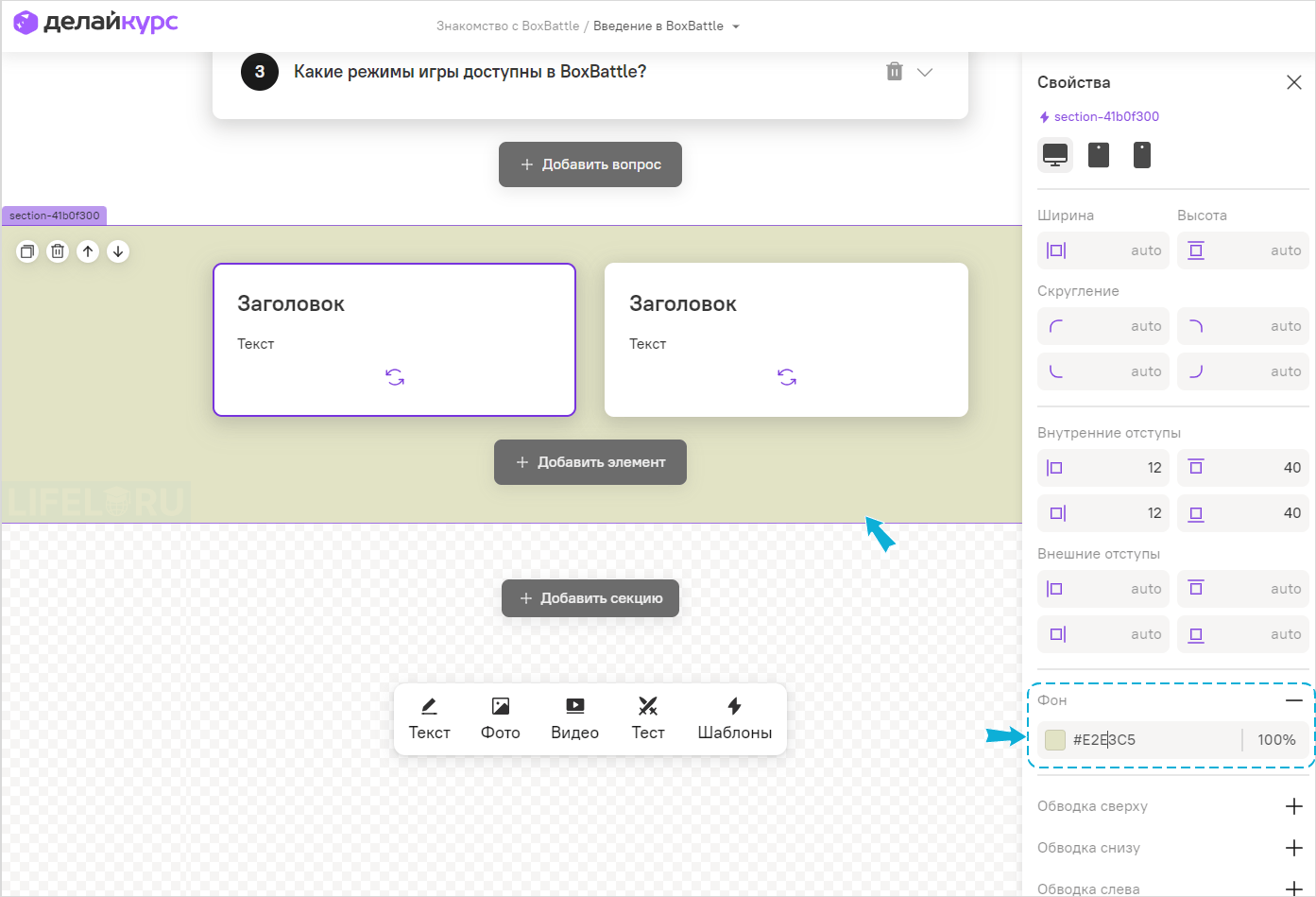The height and width of the screenshot is (897, 1316).
Task: Move the section down
Action: pos(118,251)
